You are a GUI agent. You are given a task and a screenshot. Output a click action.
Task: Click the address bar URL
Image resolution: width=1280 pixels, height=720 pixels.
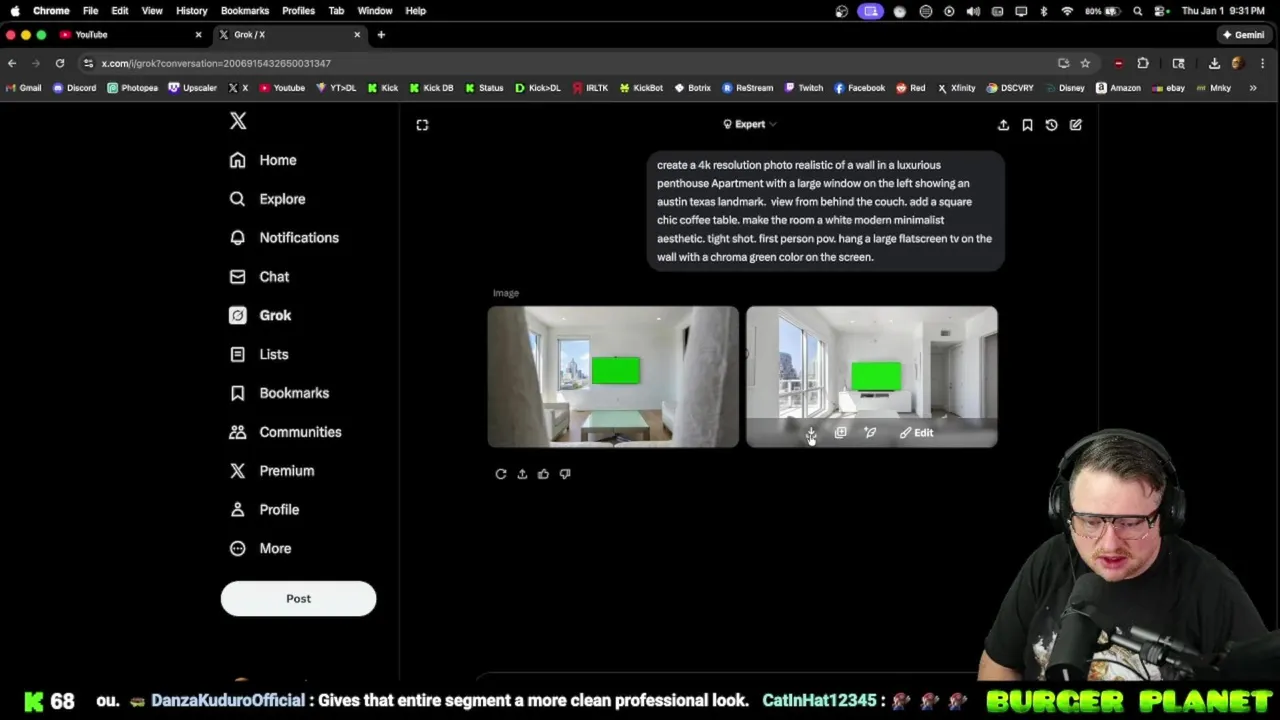coord(216,63)
